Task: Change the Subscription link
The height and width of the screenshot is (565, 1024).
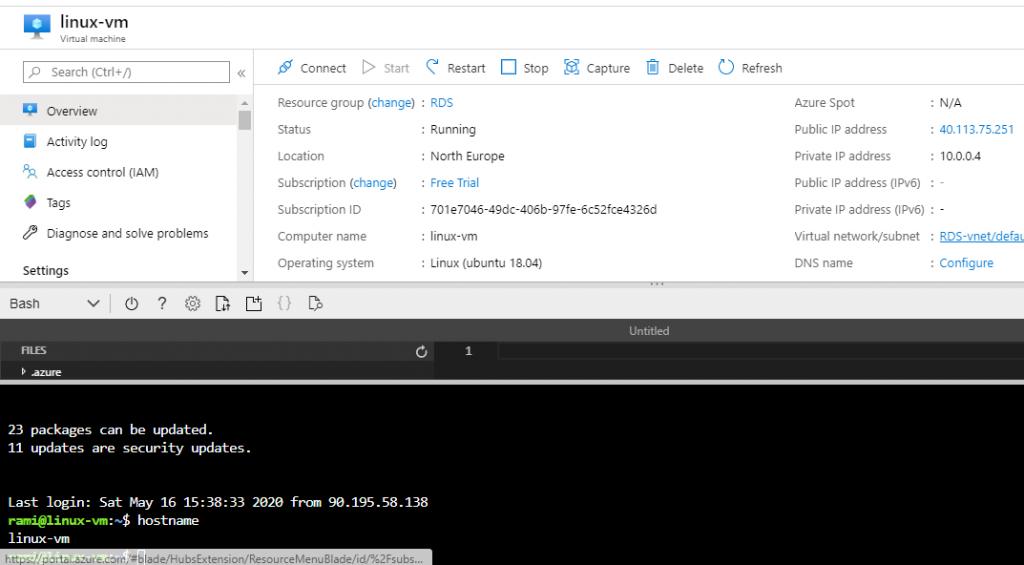Action: coord(373,183)
